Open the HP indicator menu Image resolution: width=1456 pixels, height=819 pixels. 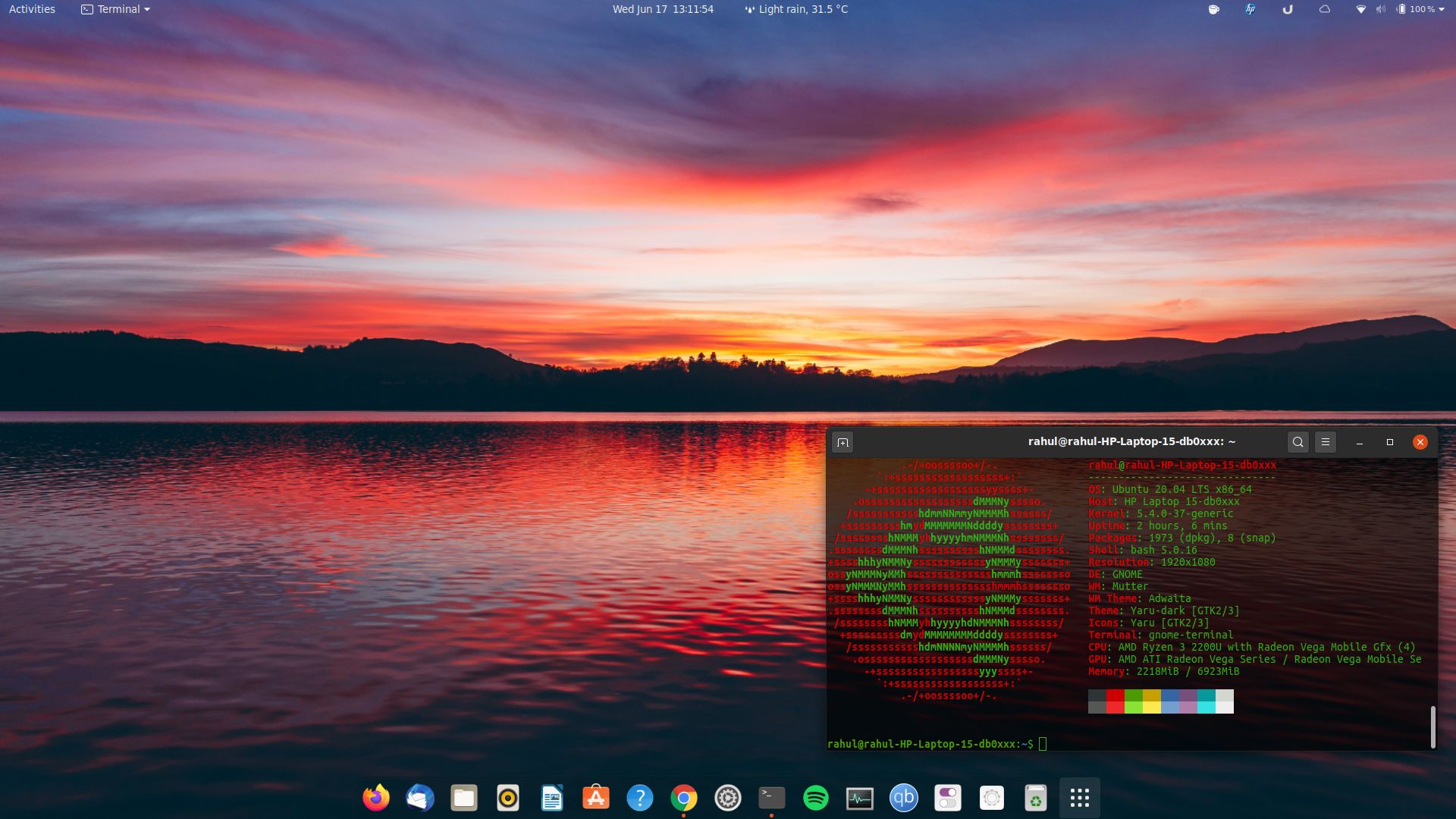coord(1248,9)
